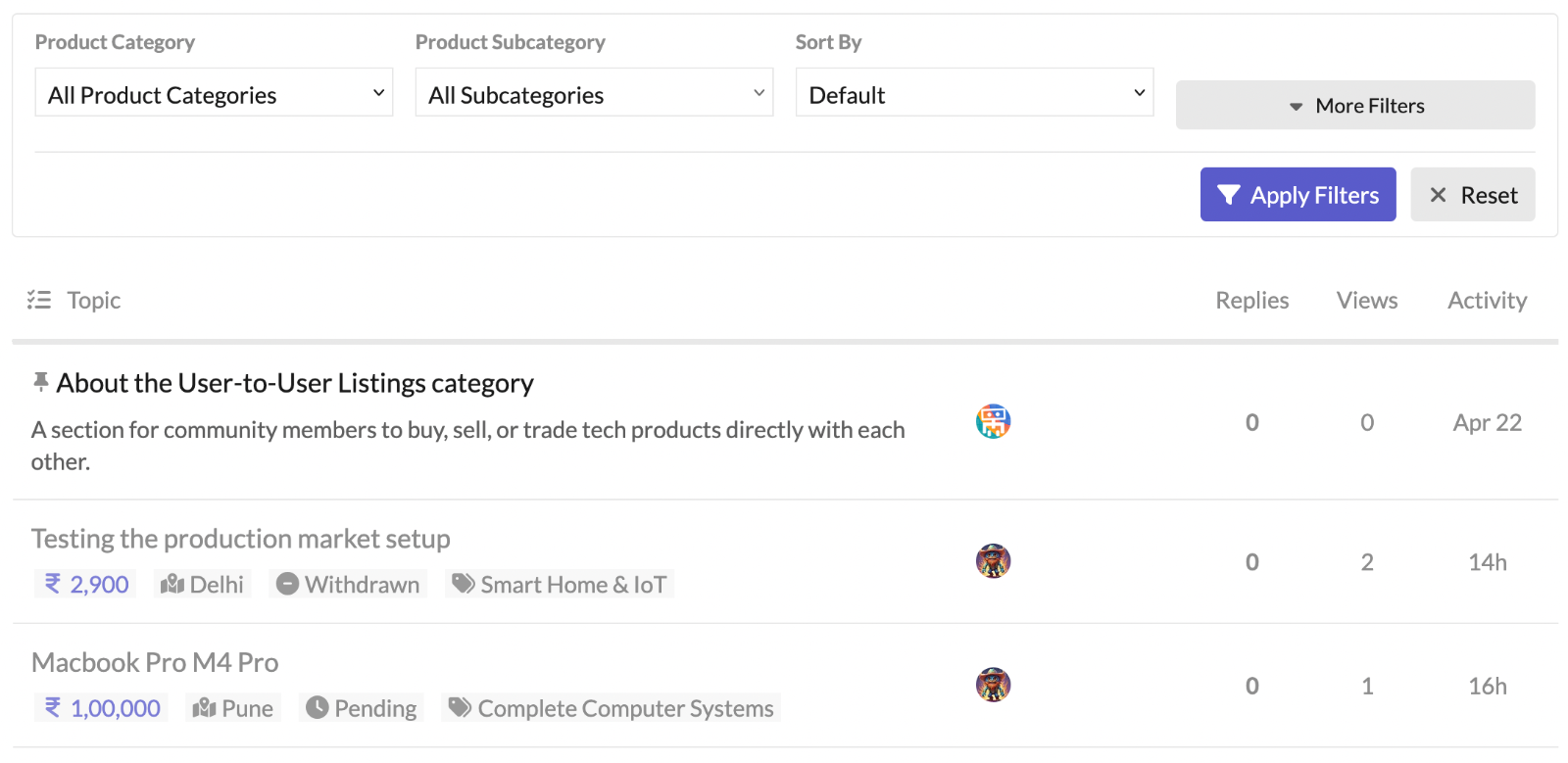Screen dimensions: 1568x763
Task: Click the views count 1 in Macbook row
Action: (1367, 686)
